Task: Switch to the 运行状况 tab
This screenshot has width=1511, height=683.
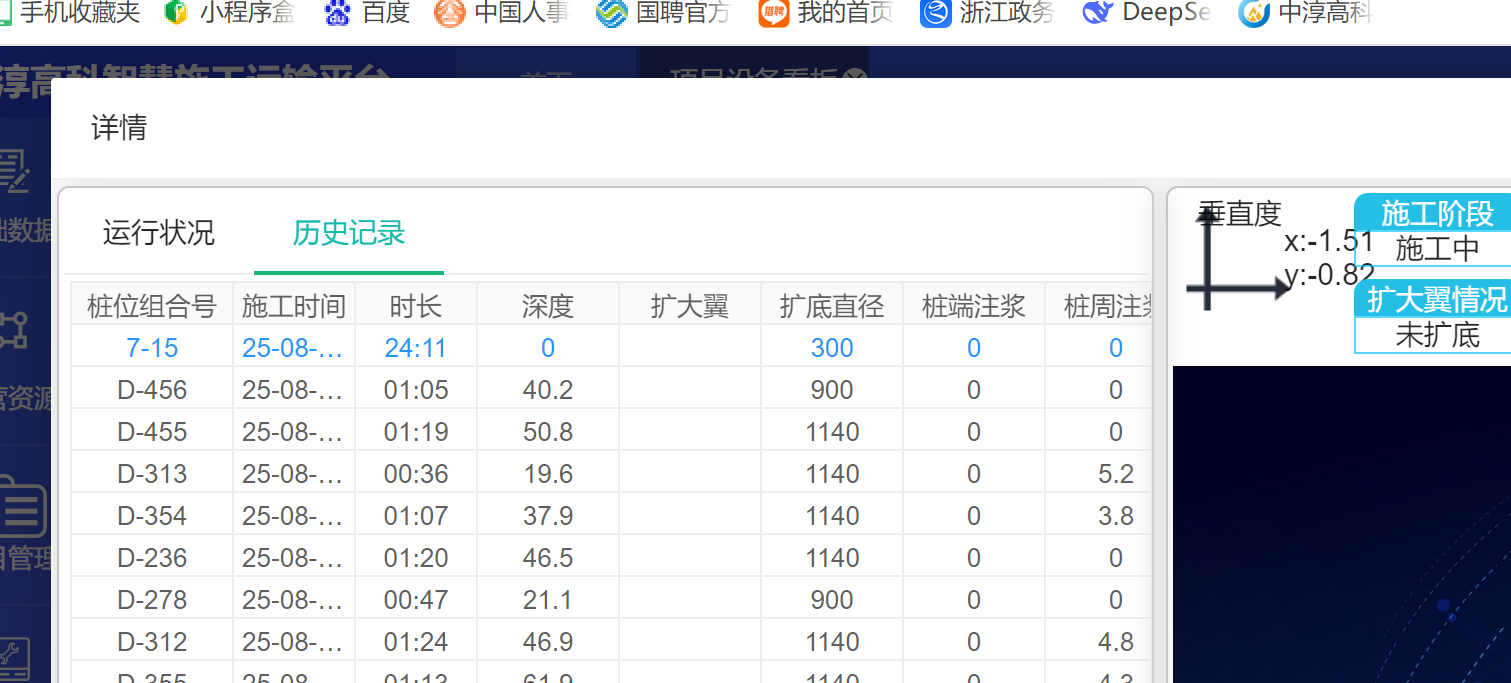Action: 158,233
